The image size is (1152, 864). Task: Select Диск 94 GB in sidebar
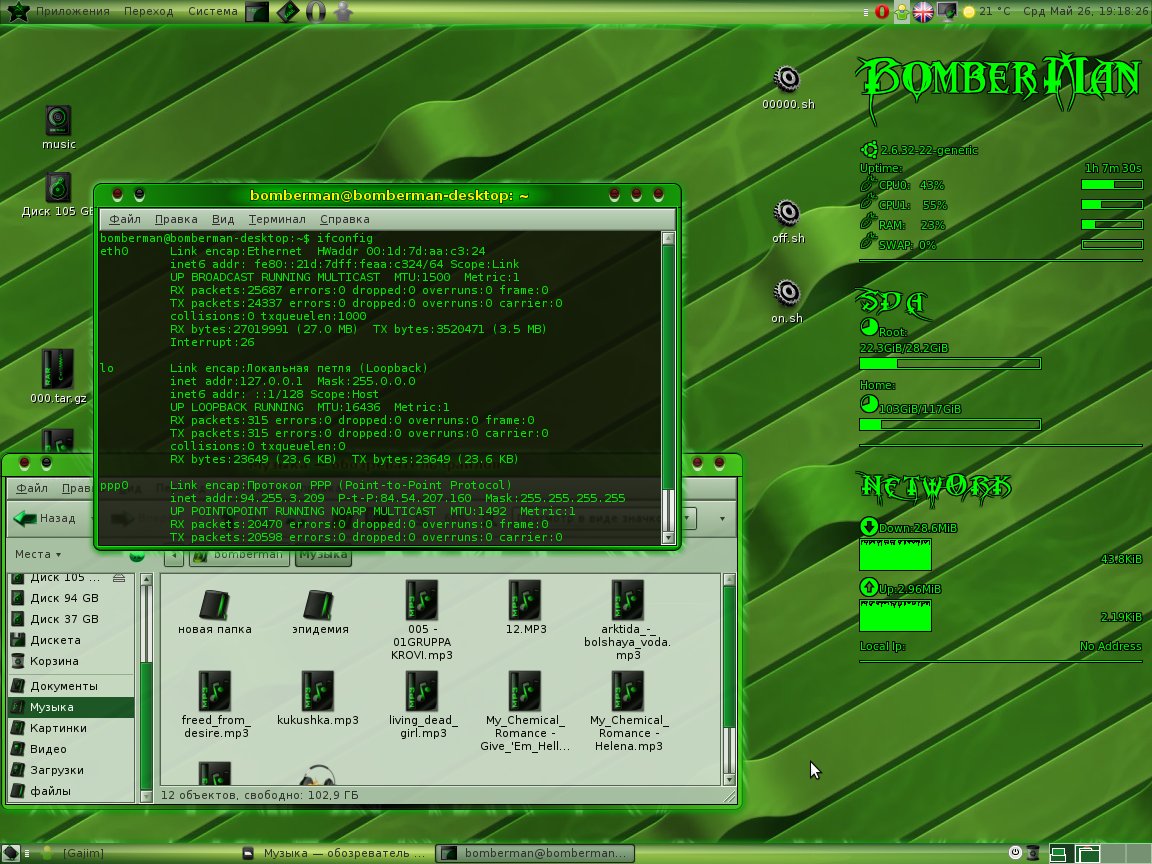coord(71,598)
